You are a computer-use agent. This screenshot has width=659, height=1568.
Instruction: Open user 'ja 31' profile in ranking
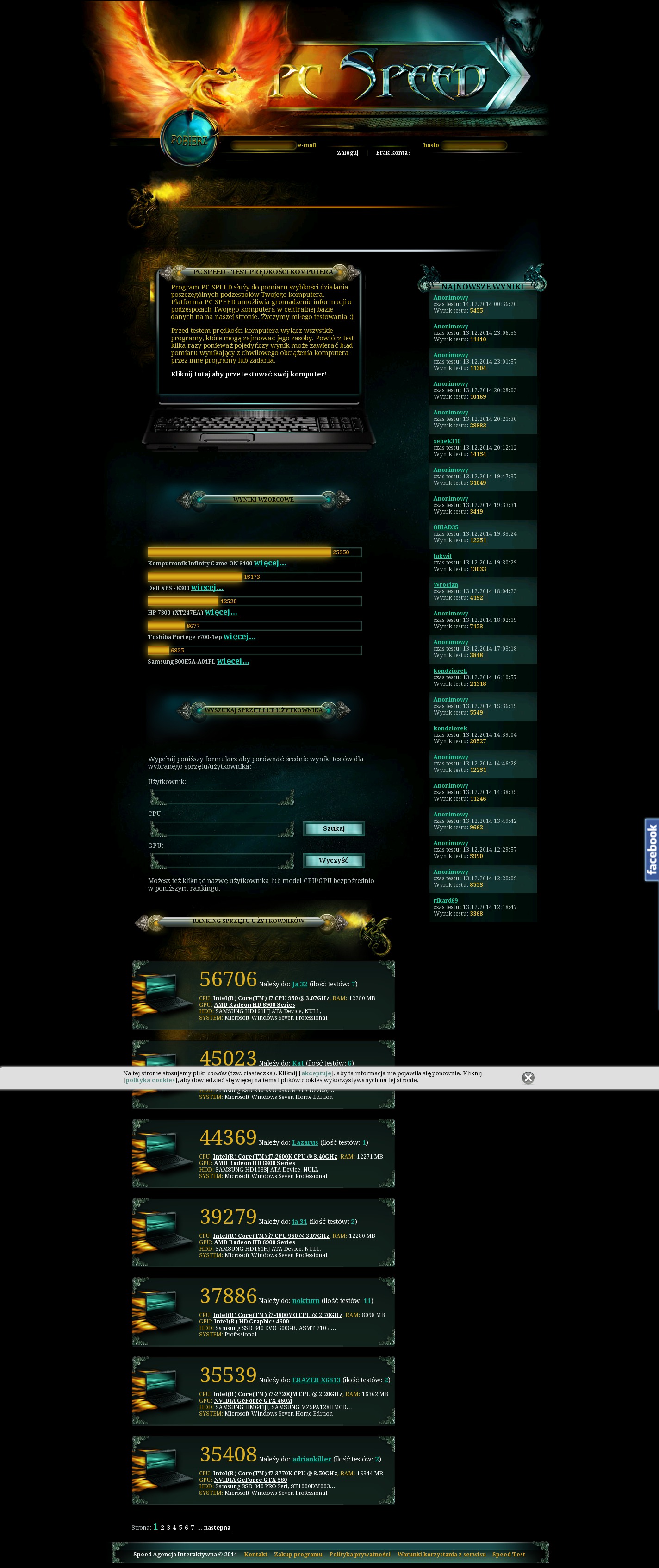[300, 1222]
